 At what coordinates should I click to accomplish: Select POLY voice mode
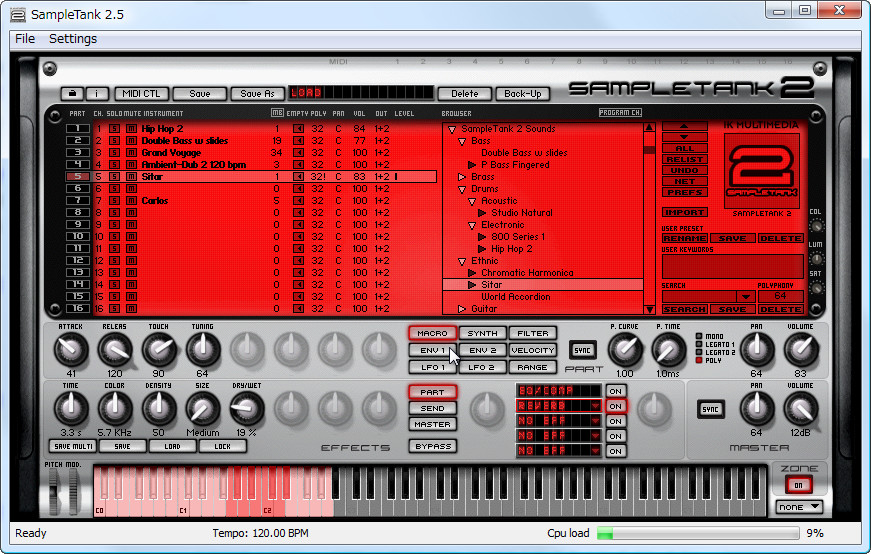pos(699,361)
